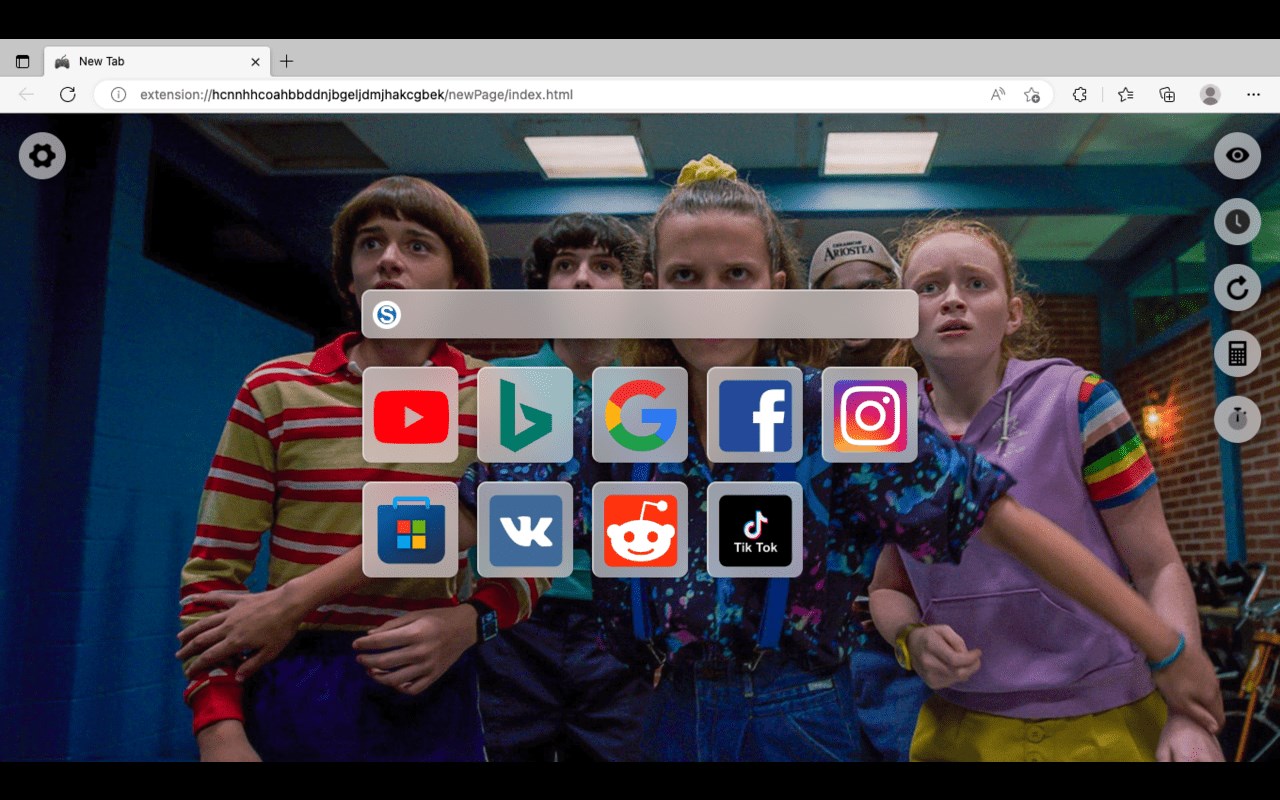Screen dimensions: 1280x800
Task: Open the clock widget button
Action: 1237,222
